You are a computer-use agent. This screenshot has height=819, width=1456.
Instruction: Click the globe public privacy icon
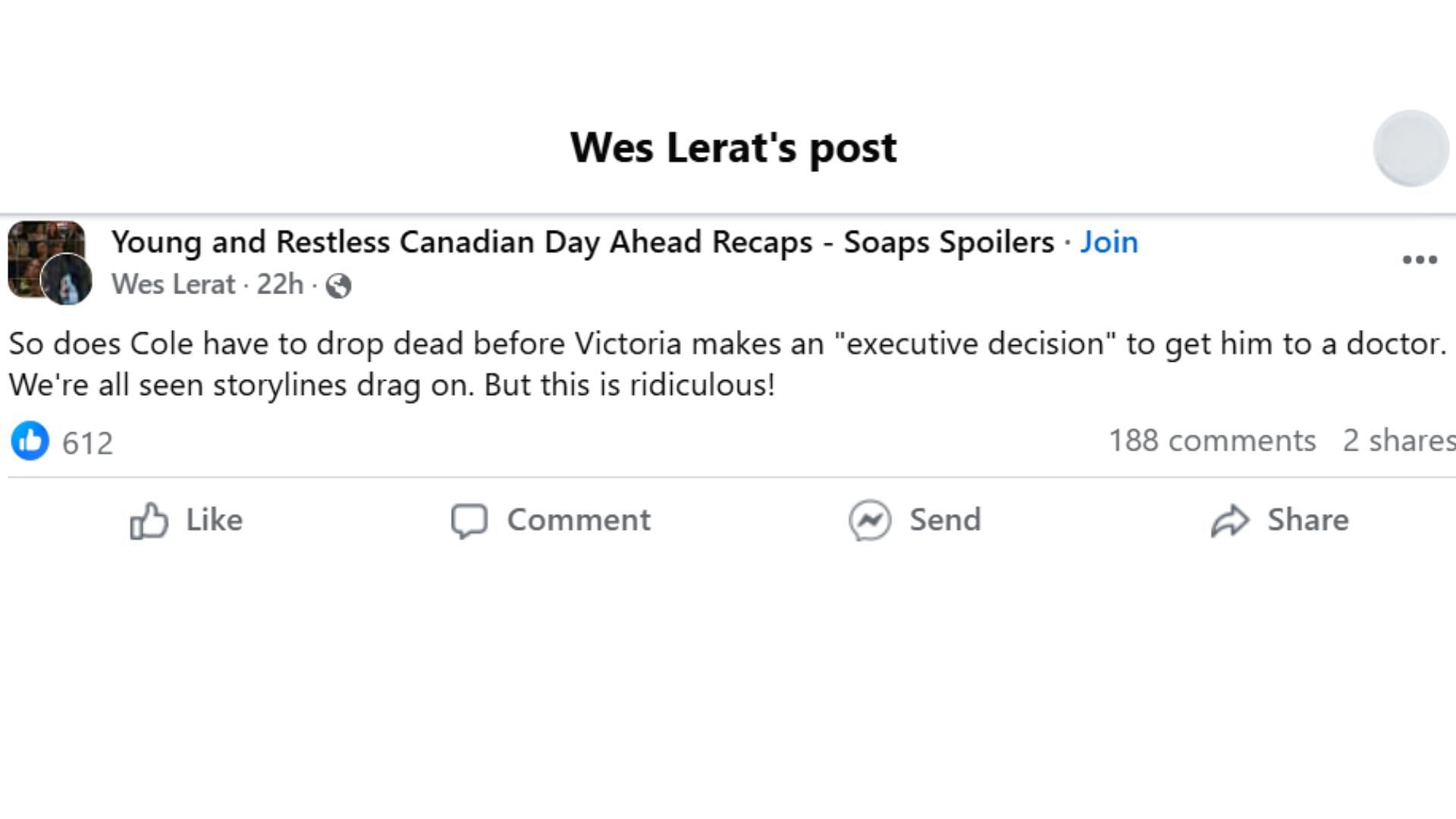(338, 286)
